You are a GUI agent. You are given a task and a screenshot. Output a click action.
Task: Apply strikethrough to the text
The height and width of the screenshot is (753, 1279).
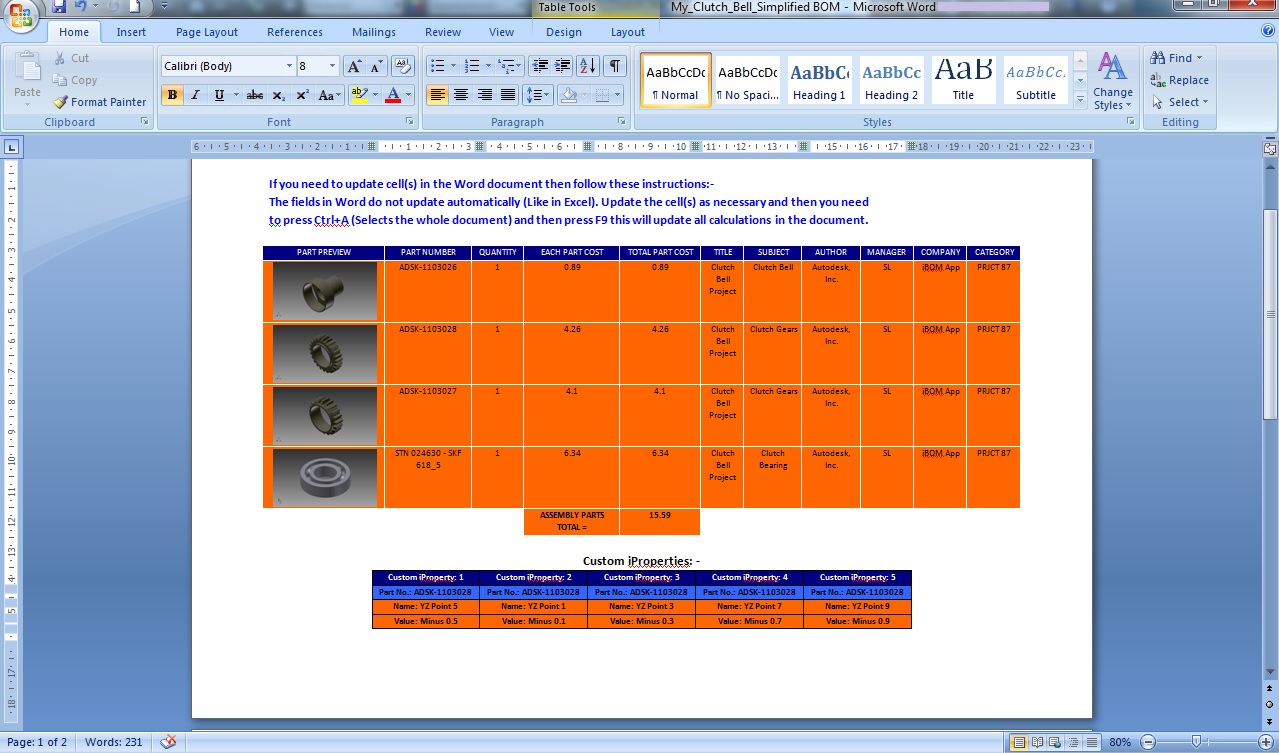[x=254, y=95]
